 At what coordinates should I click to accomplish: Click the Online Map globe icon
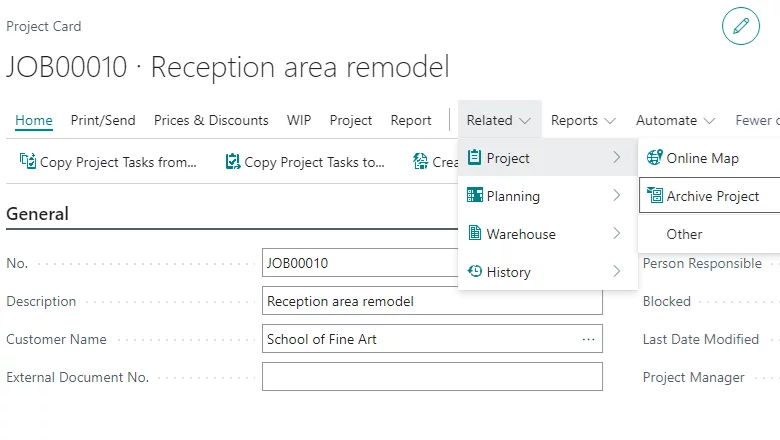coord(655,158)
